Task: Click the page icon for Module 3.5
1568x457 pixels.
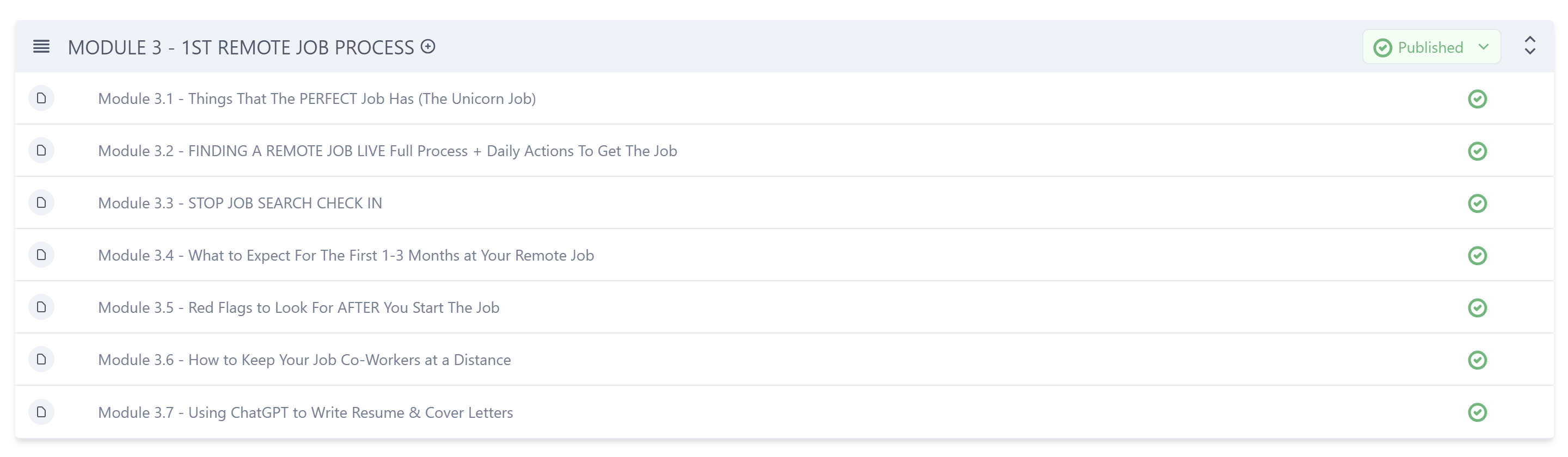Action: (41, 307)
